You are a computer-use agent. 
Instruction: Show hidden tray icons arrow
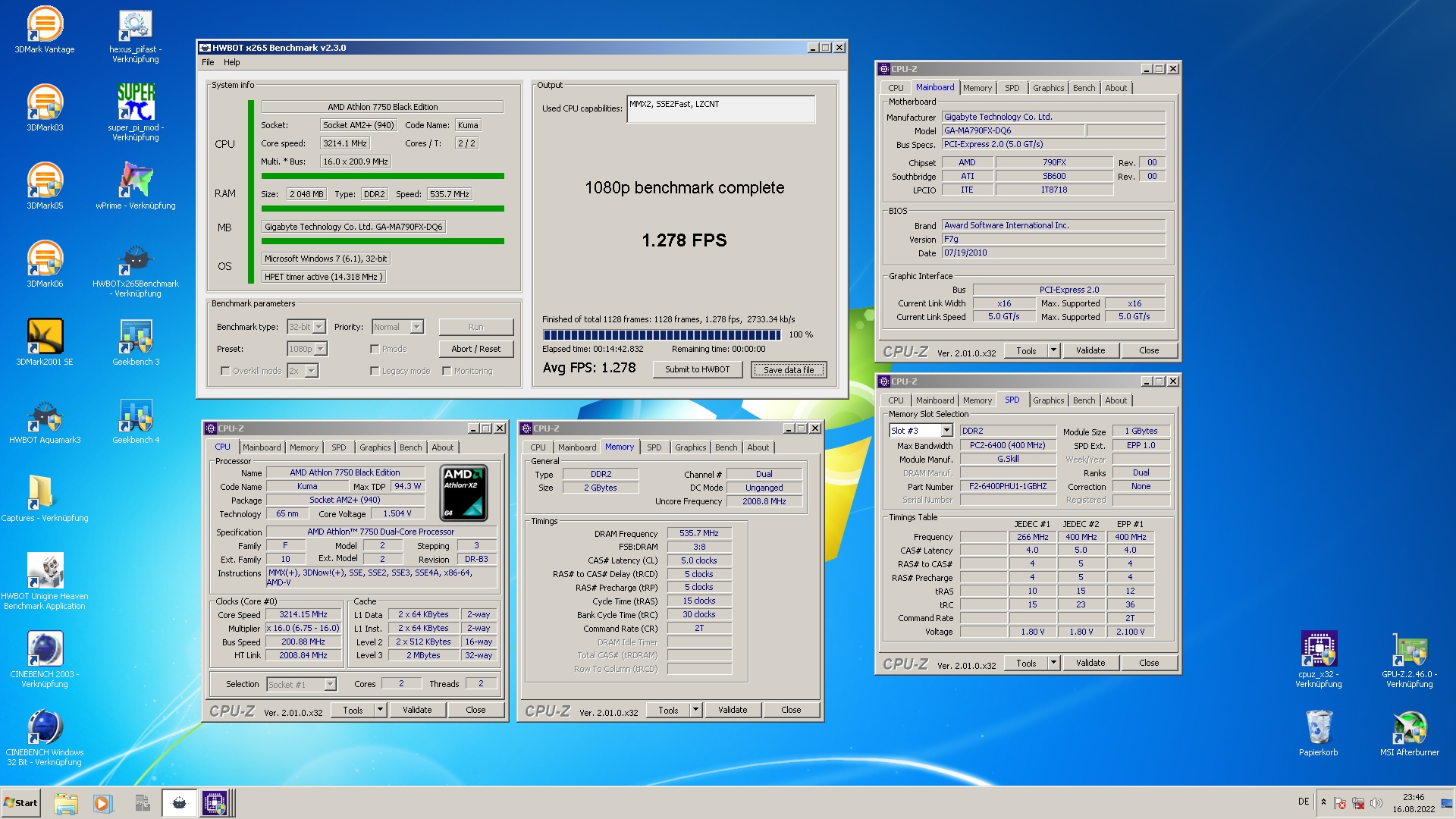1323,802
